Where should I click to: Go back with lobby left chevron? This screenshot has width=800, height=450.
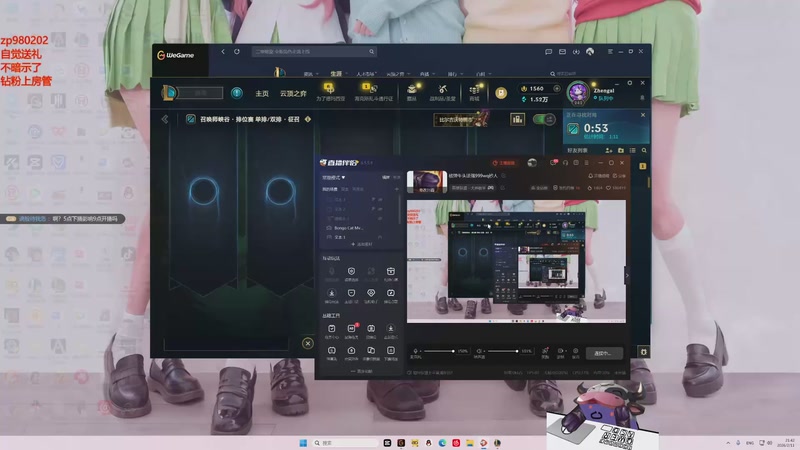(x=165, y=119)
